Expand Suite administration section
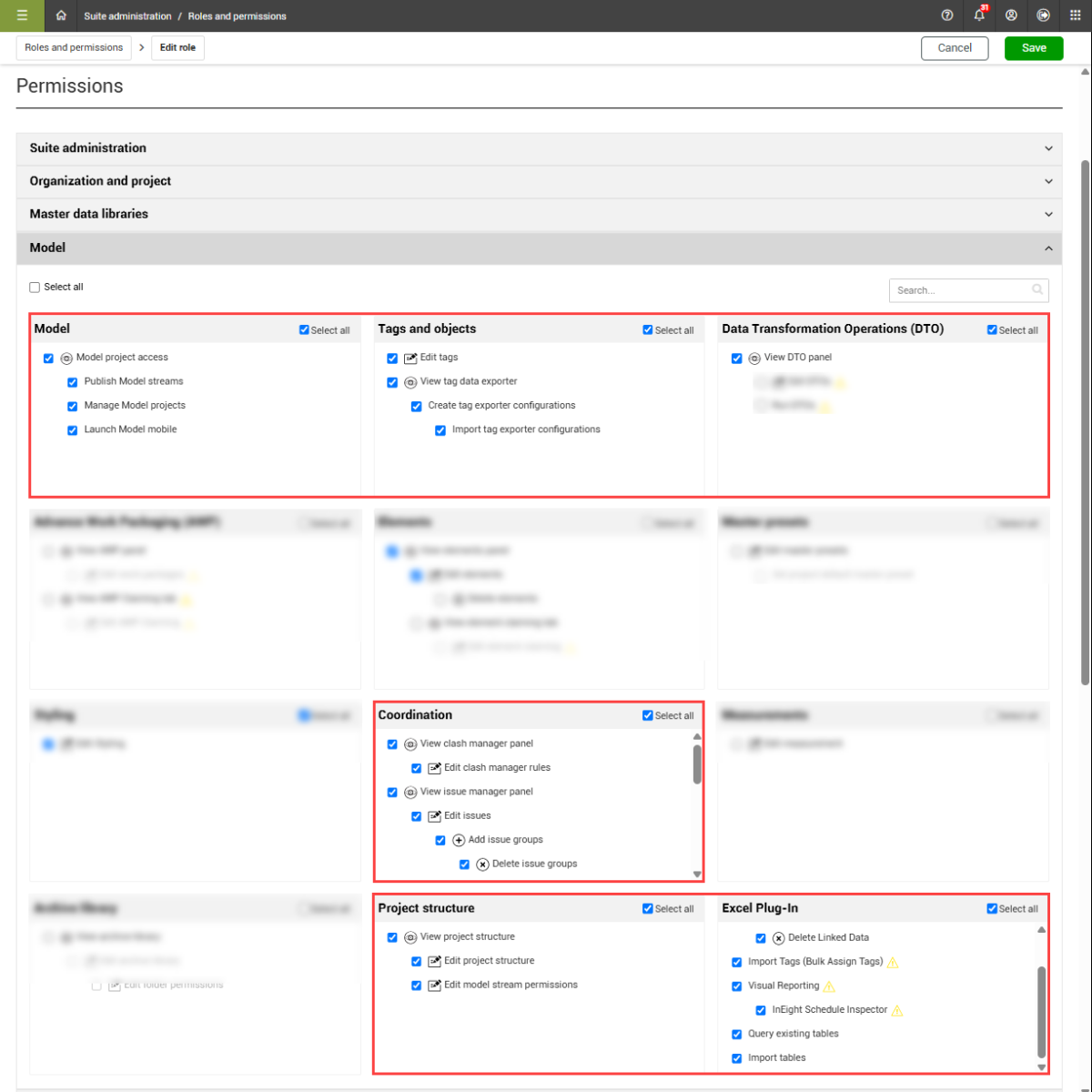 click(539, 148)
